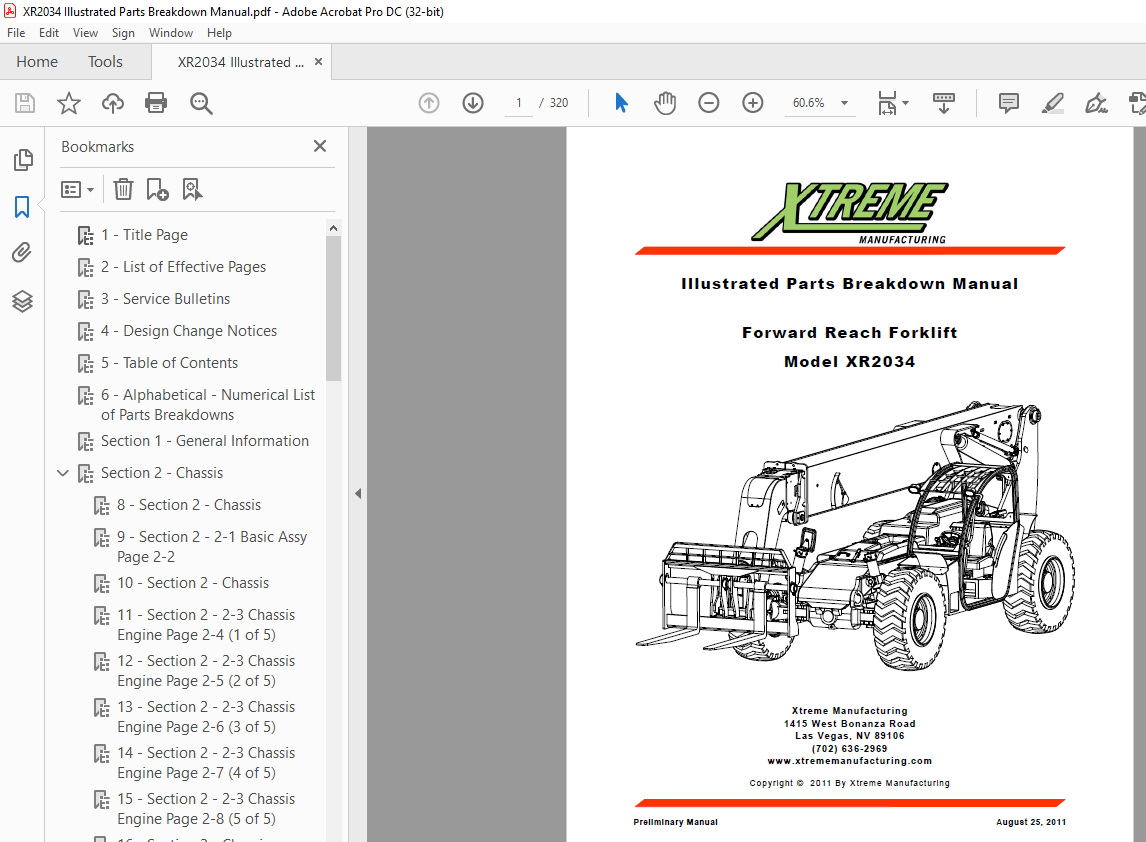The image size is (1146, 842).
Task: Go to next page arrow
Action: pyautogui.click(x=473, y=103)
